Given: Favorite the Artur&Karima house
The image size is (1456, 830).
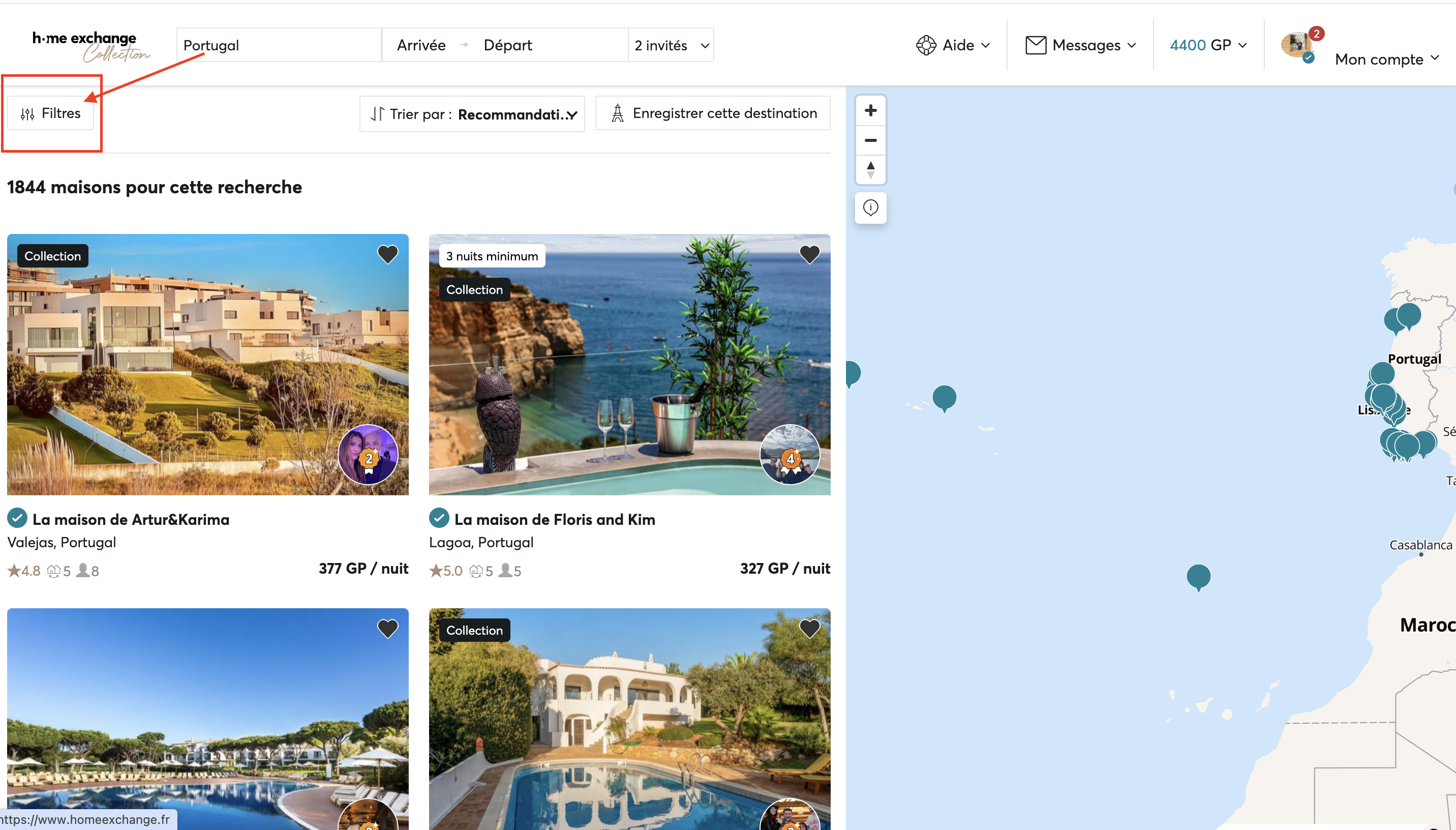Looking at the screenshot, I should point(387,254).
